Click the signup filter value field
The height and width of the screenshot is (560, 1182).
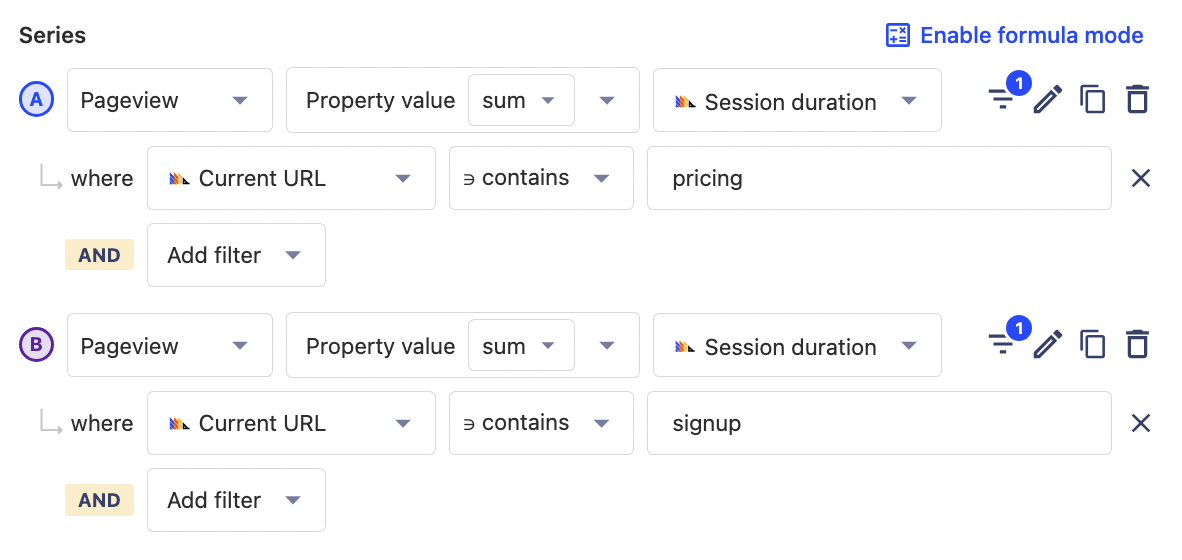878,423
